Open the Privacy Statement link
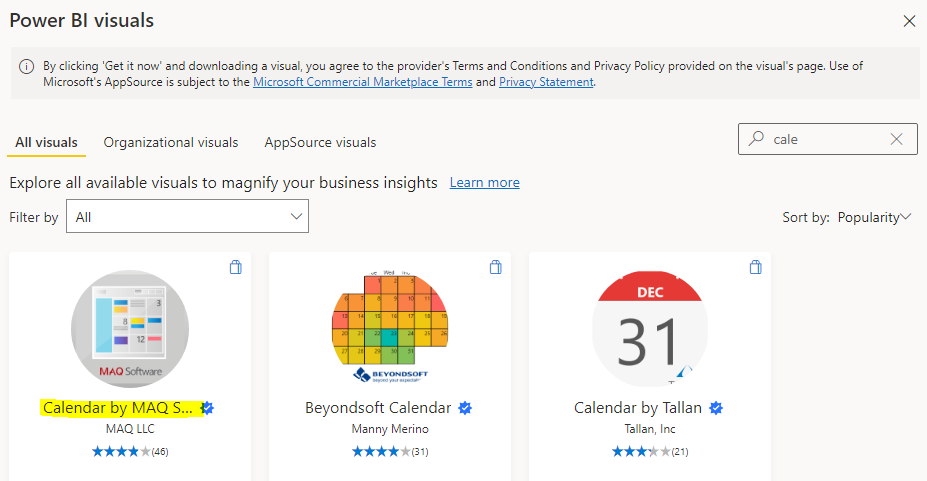Image resolution: width=927 pixels, height=481 pixels. coord(546,82)
